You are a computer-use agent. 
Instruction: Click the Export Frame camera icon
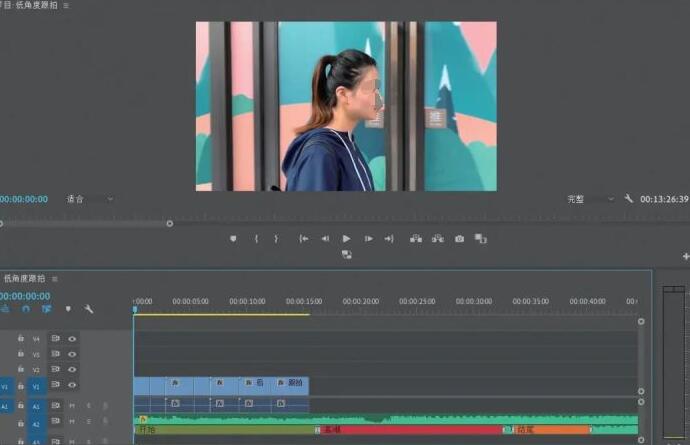coord(459,239)
